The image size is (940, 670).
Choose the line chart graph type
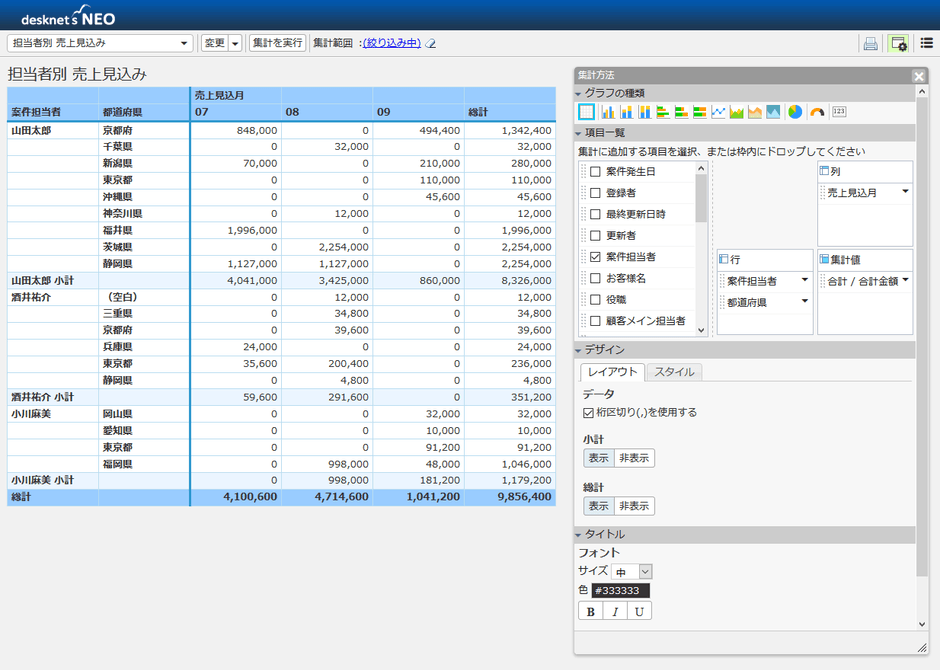coord(719,112)
